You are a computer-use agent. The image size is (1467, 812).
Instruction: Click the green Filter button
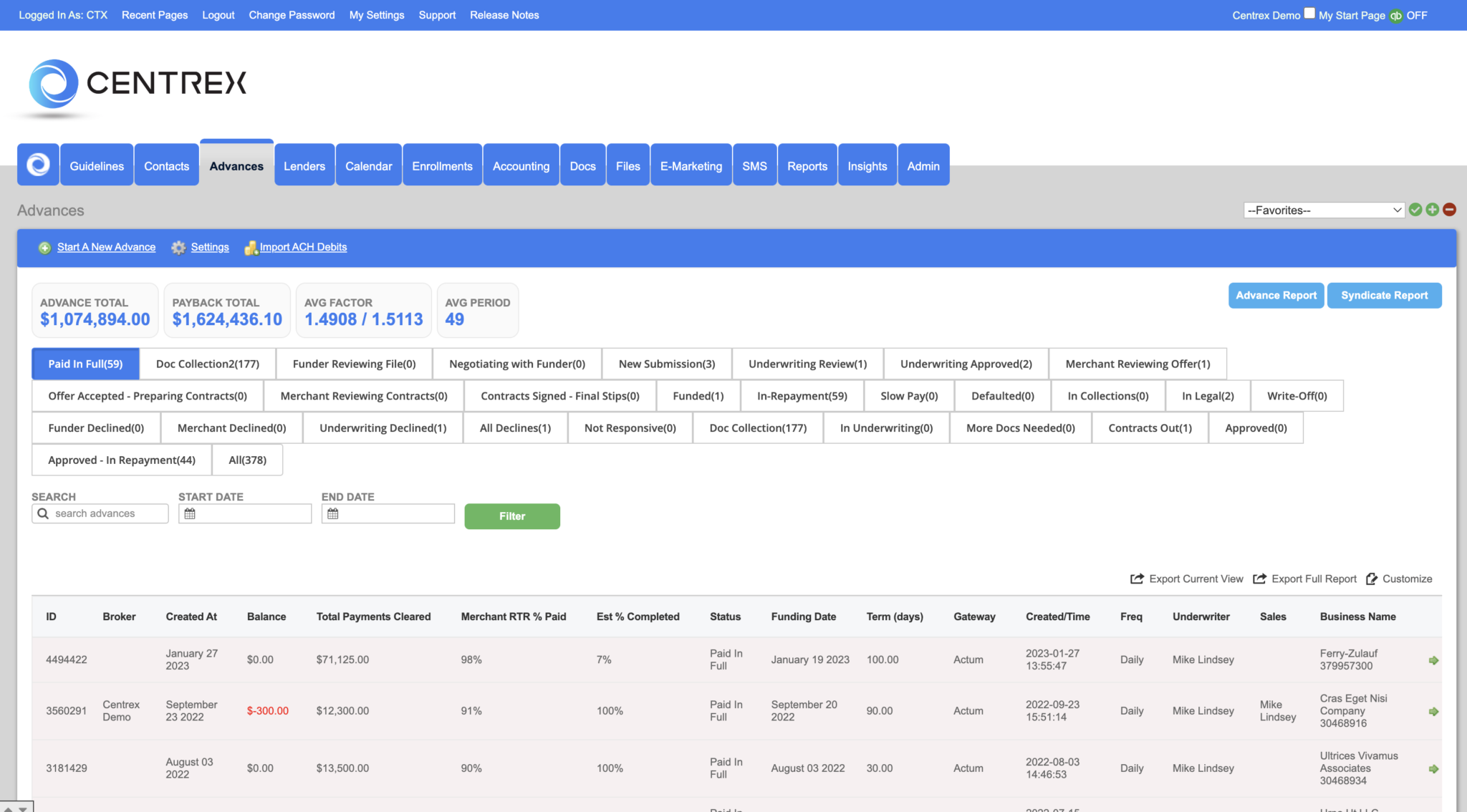click(x=512, y=516)
